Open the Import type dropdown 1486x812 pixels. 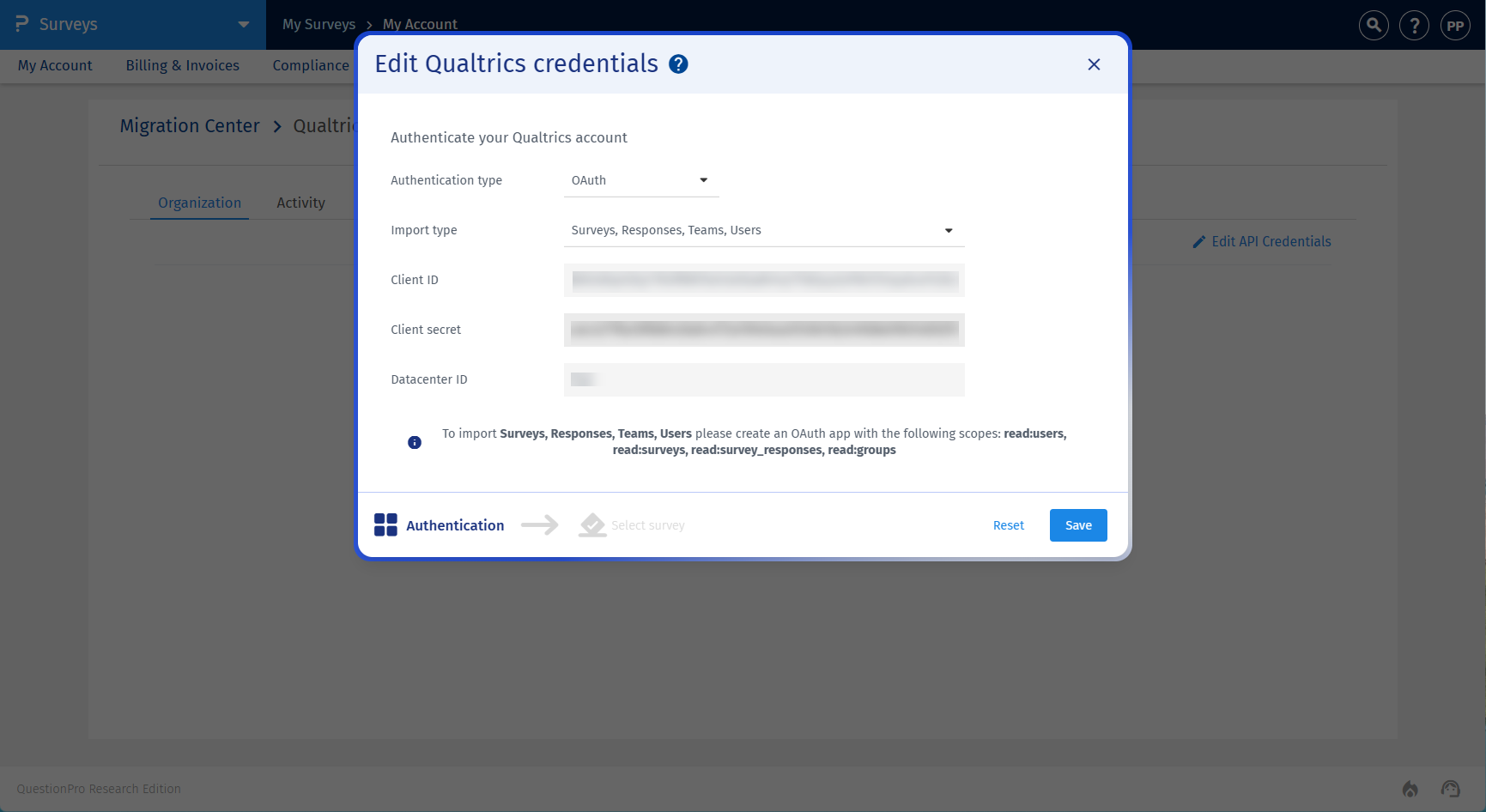[x=764, y=230]
